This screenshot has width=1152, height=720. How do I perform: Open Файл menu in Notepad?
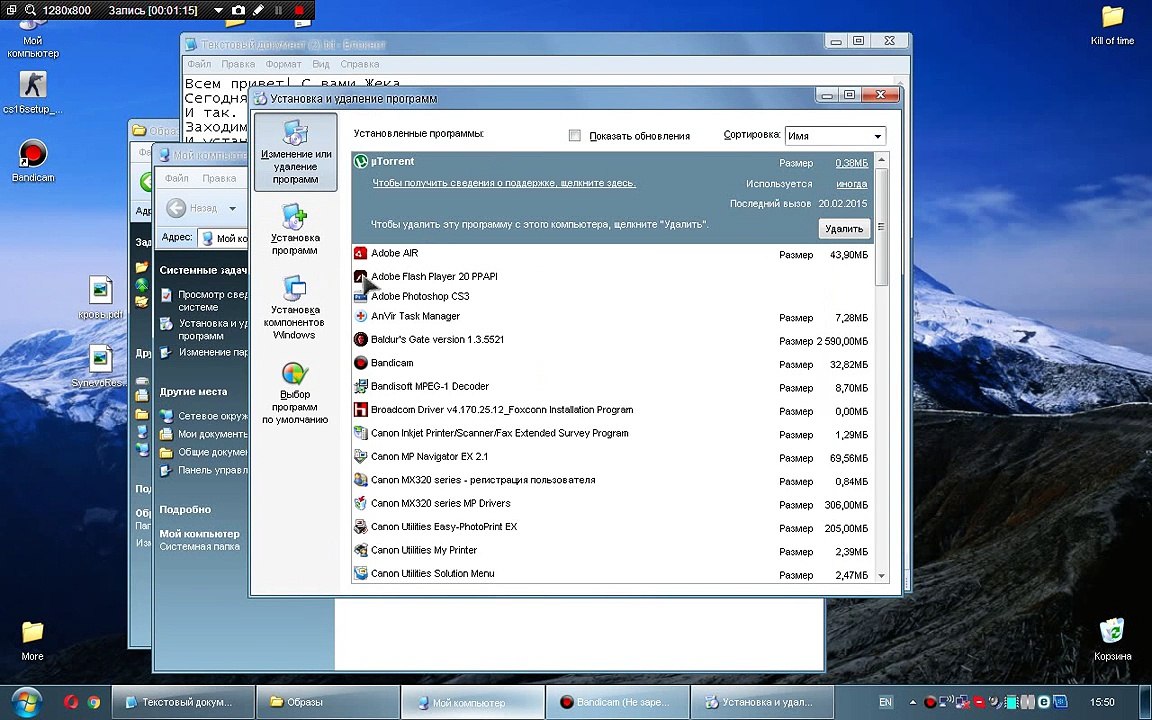tap(199, 64)
